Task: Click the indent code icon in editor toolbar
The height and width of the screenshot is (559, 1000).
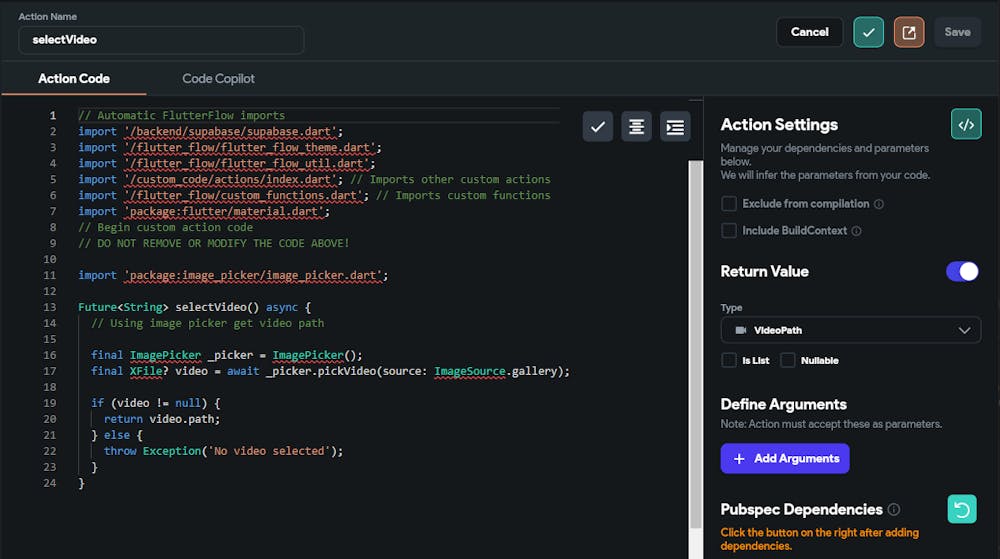Action: coord(675,126)
